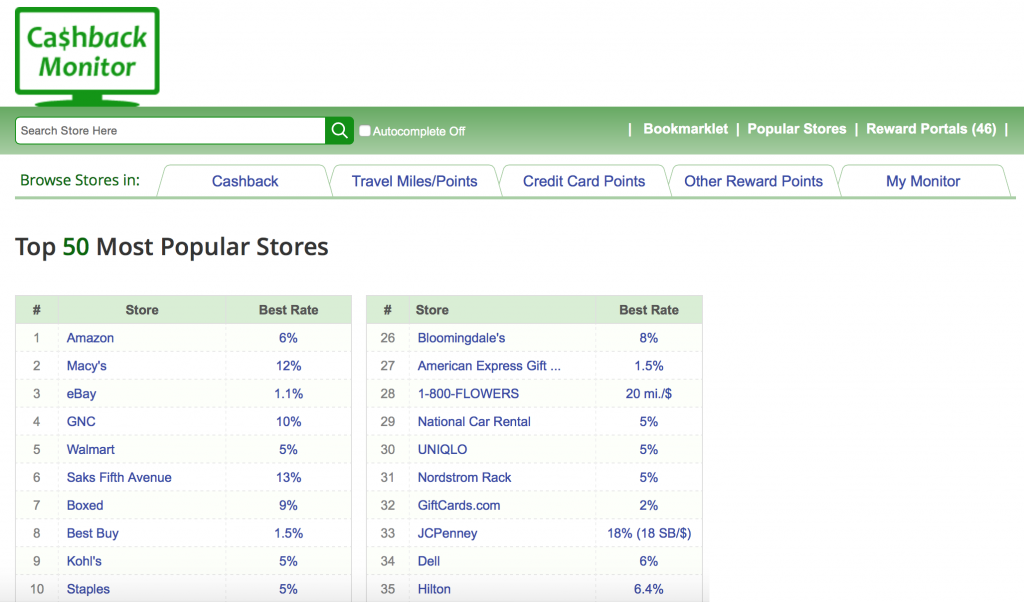Select the Kohl's store link
This screenshot has height=602, width=1024.
[x=84, y=562]
